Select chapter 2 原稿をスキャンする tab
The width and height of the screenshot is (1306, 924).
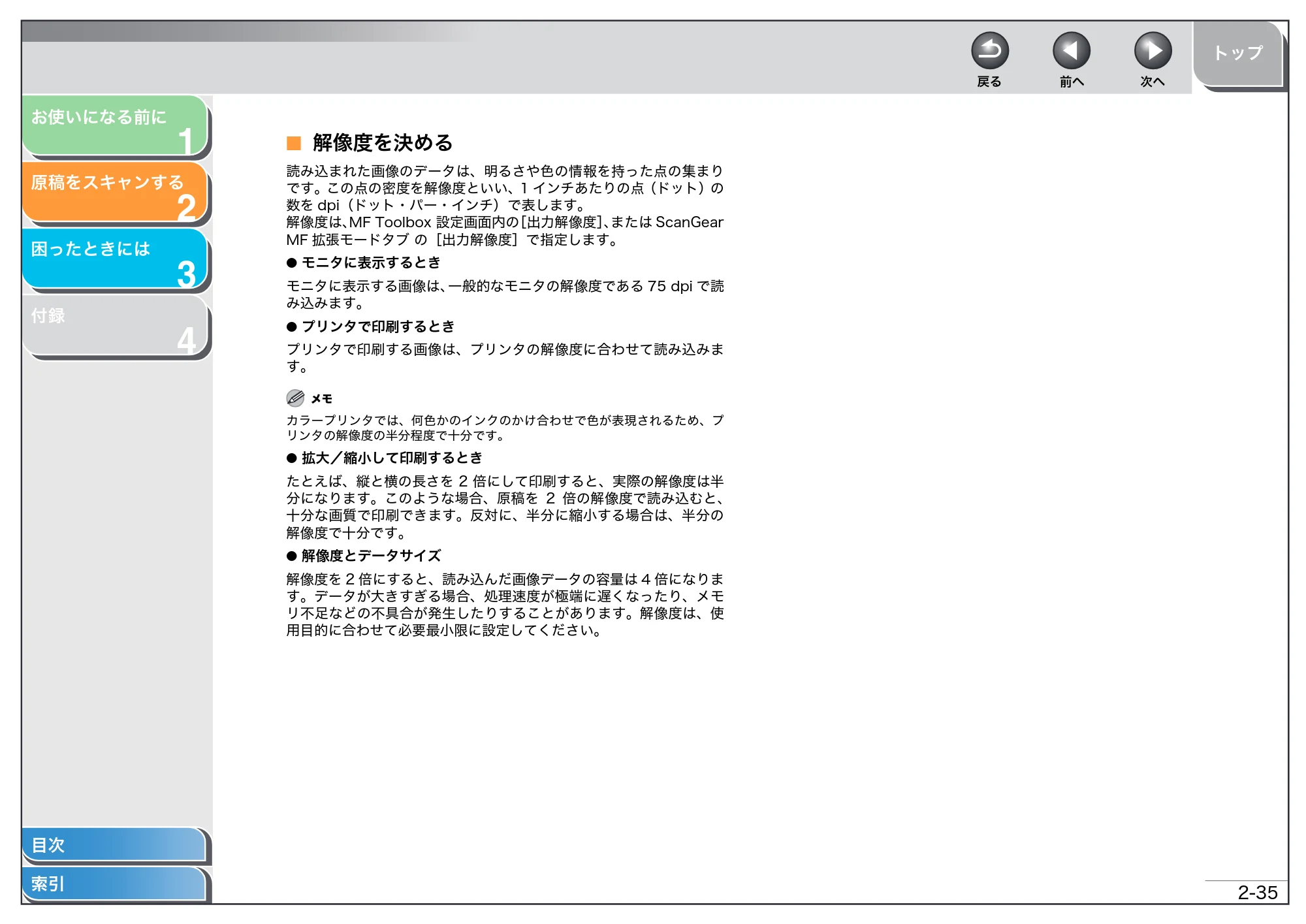(115, 191)
